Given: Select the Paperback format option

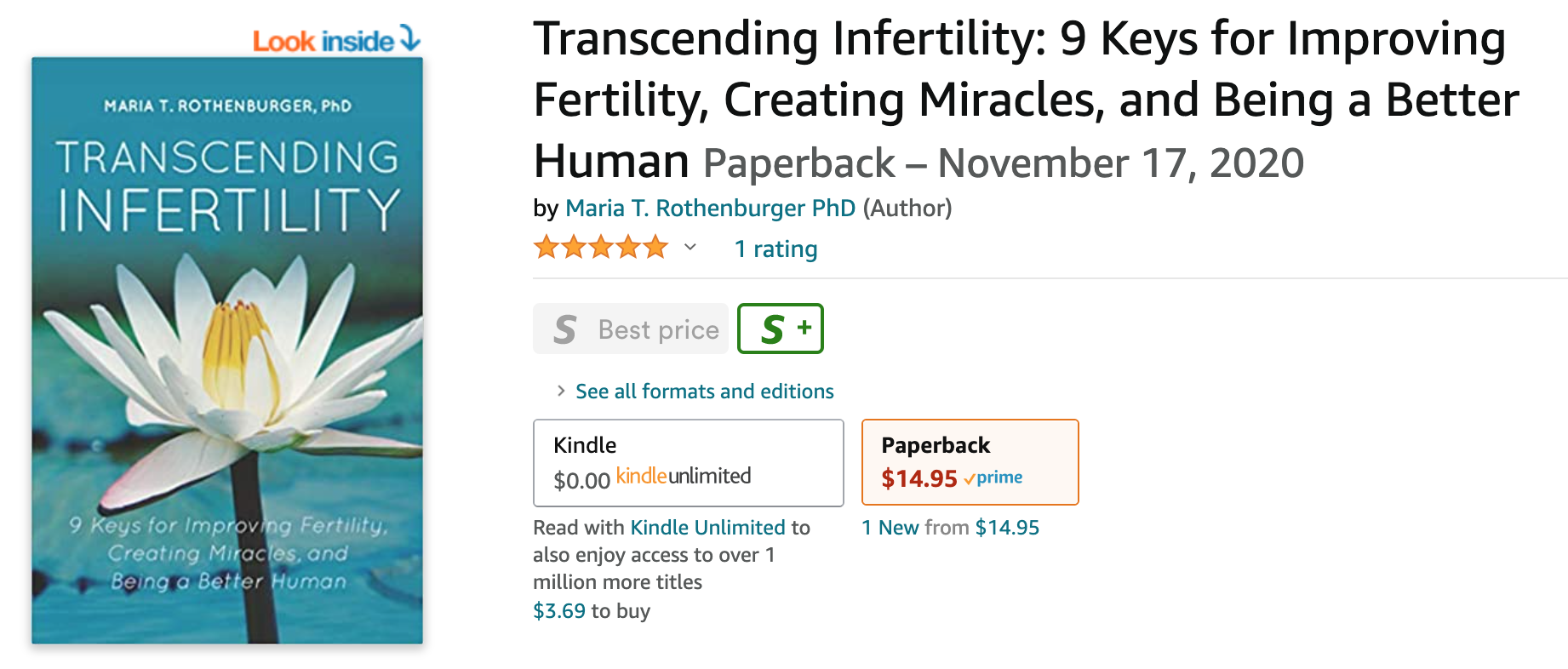Looking at the screenshot, I should pos(970,462).
